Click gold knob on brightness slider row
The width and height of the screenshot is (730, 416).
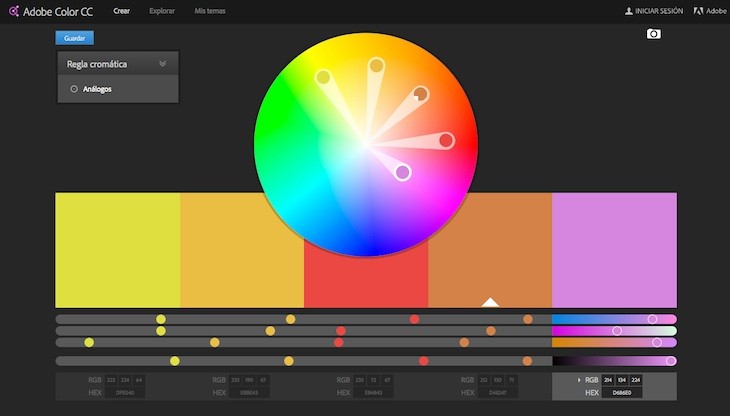click(289, 361)
